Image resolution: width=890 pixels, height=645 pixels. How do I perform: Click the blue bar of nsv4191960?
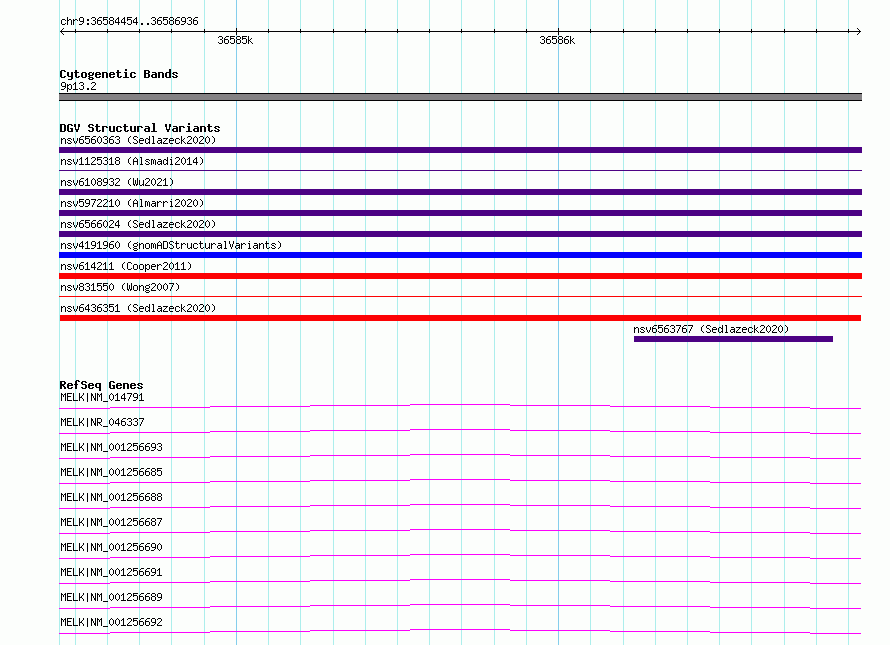(460, 255)
